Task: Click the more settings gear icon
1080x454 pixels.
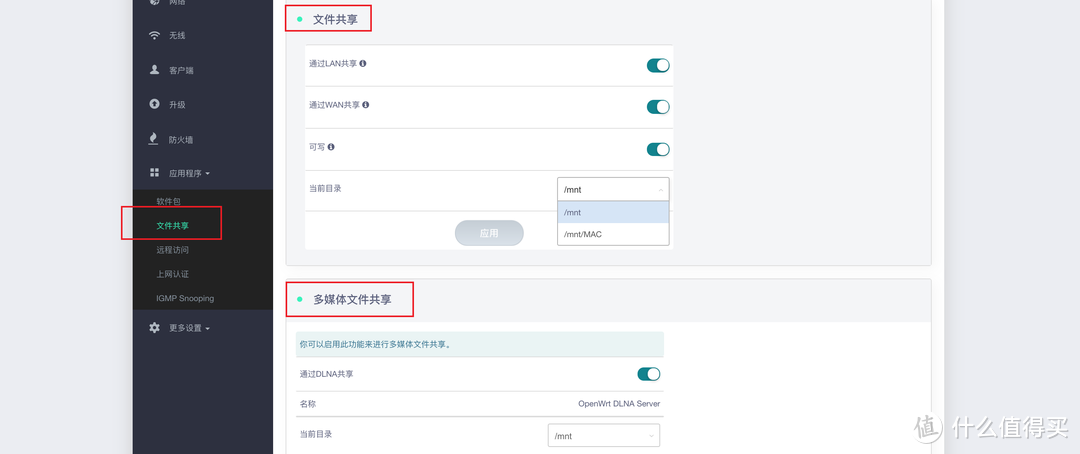Action: 154,328
